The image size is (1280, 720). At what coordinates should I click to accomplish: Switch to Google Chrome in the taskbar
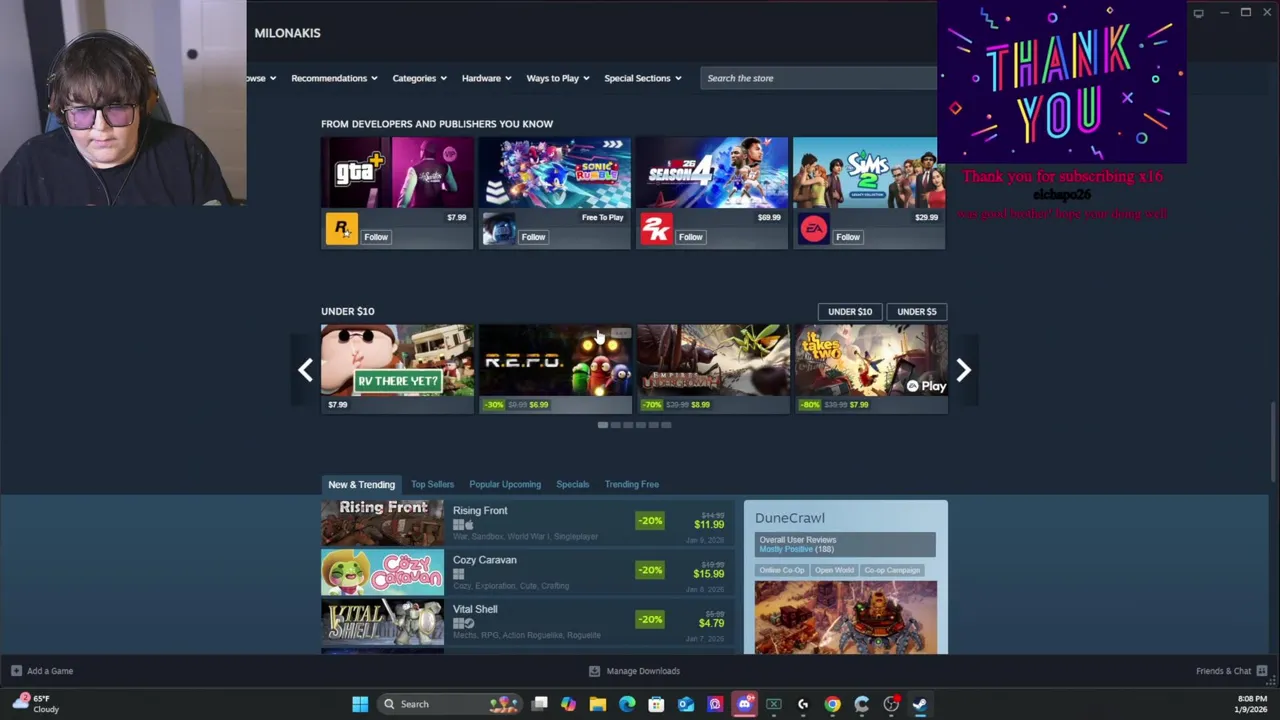click(832, 704)
